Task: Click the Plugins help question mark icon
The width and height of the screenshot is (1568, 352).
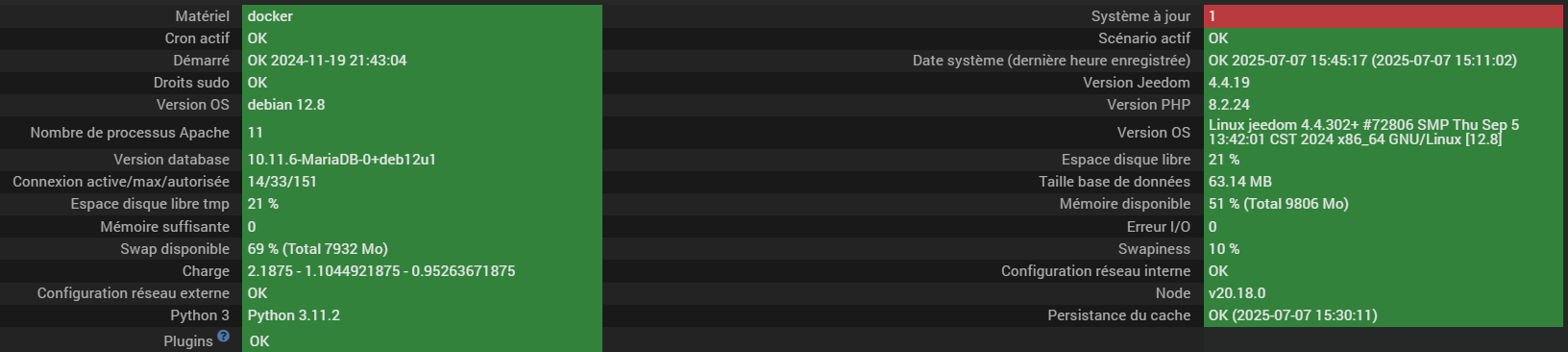Action: [223, 336]
